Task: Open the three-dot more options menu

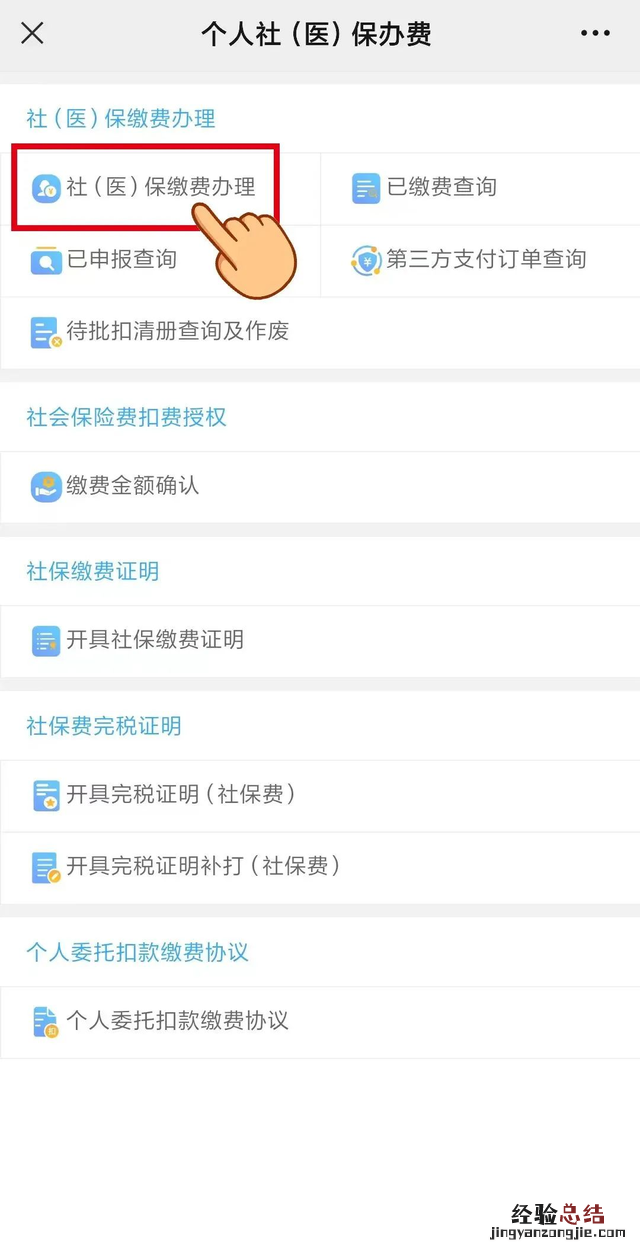Action: (595, 34)
